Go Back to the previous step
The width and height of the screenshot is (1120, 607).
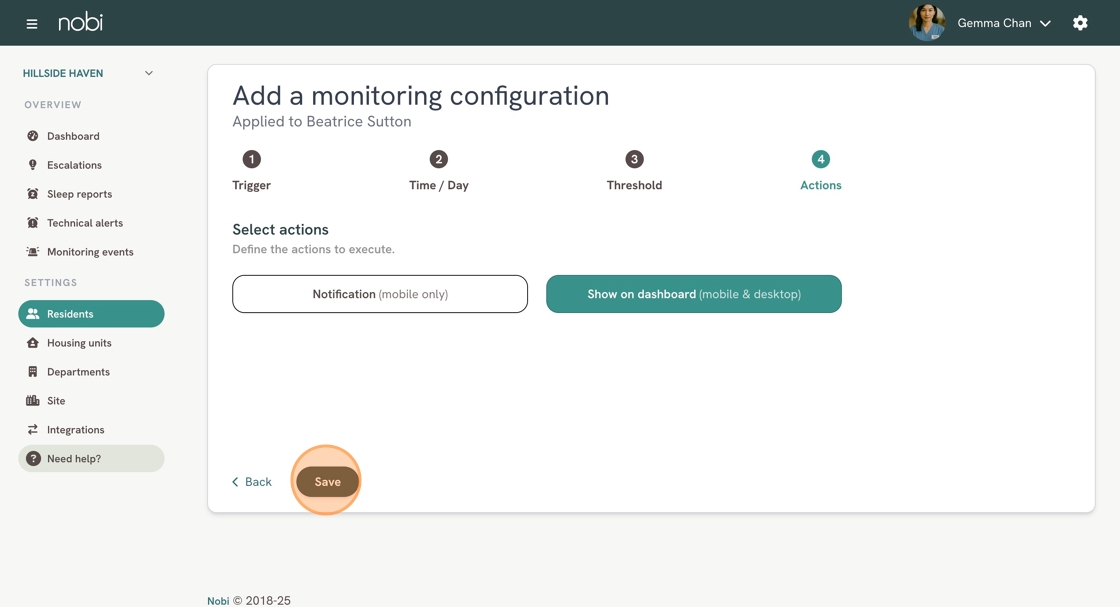pyautogui.click(x=251, y=482)
